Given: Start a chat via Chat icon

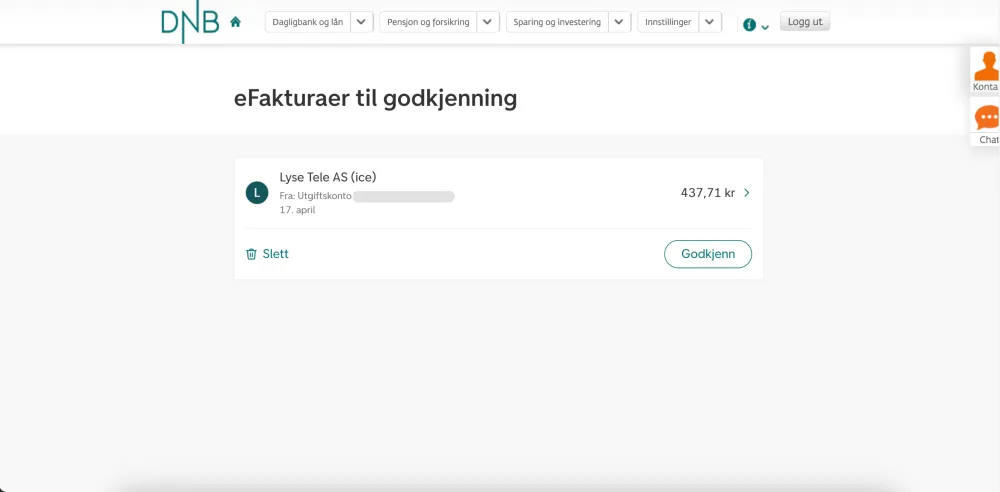Looking at the screenshot, I should [986, 124].
